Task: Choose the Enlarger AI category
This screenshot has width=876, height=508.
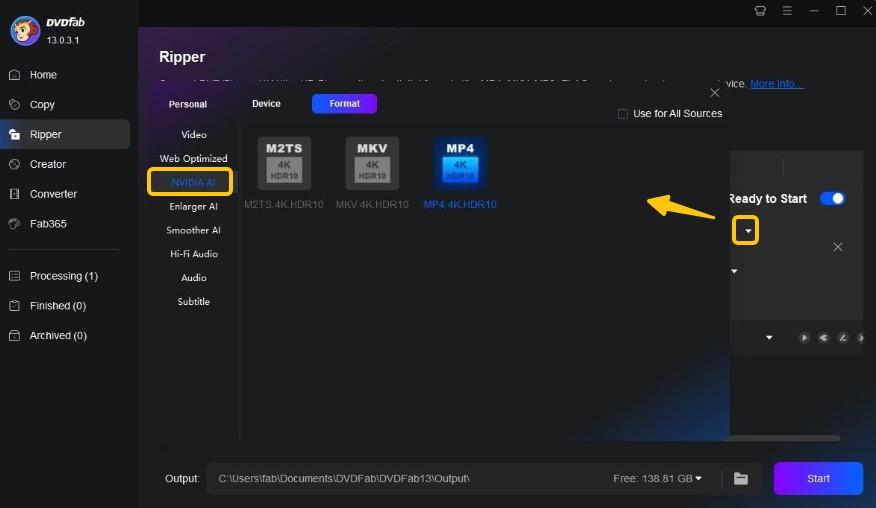Action: (193, 206)
